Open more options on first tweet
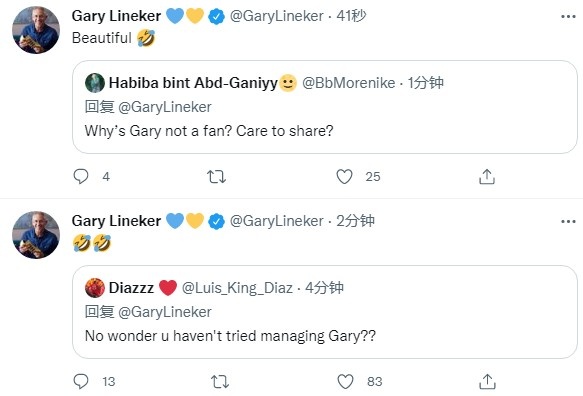Screen dimensions: 583x396 pos(568,16)
